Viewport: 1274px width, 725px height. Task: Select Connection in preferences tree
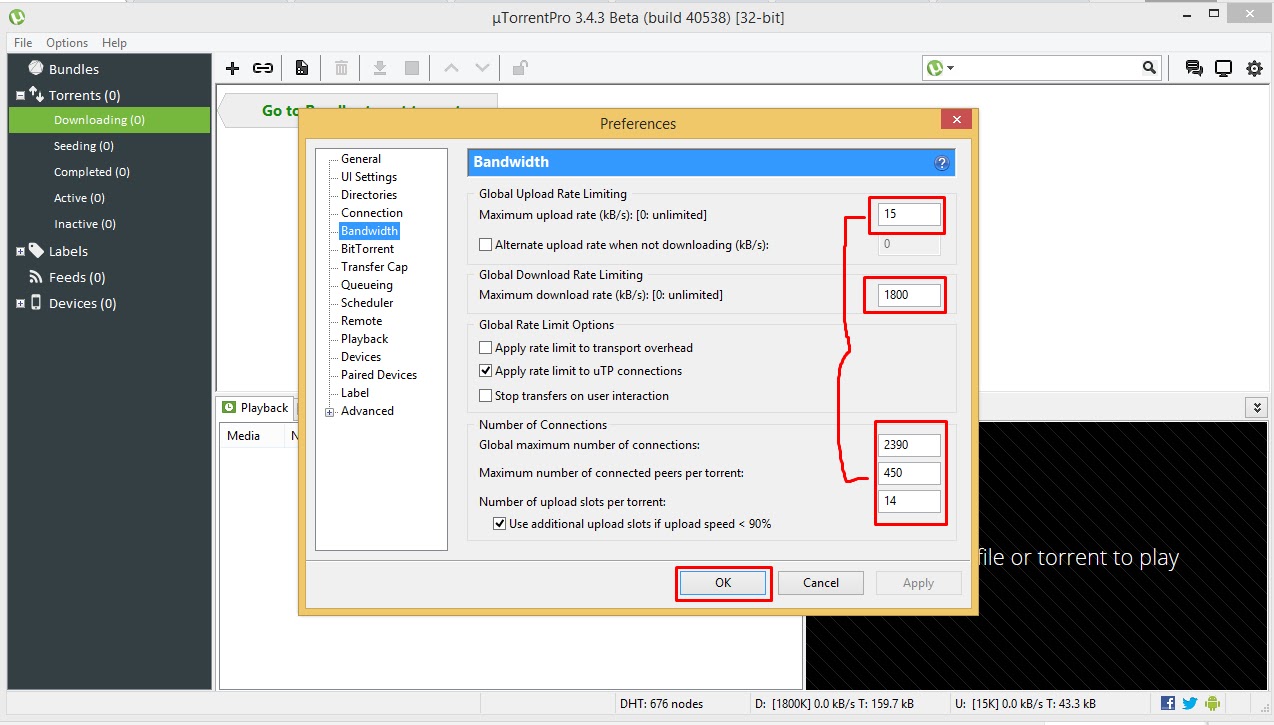point(372,213)
